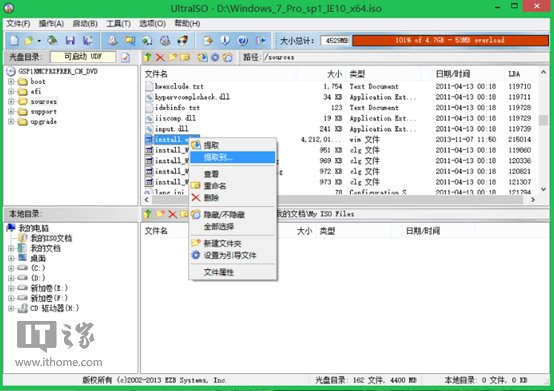Click the 可启动 UDF bootable field
This screenshot has width=554, height=391.
[83, 57]
